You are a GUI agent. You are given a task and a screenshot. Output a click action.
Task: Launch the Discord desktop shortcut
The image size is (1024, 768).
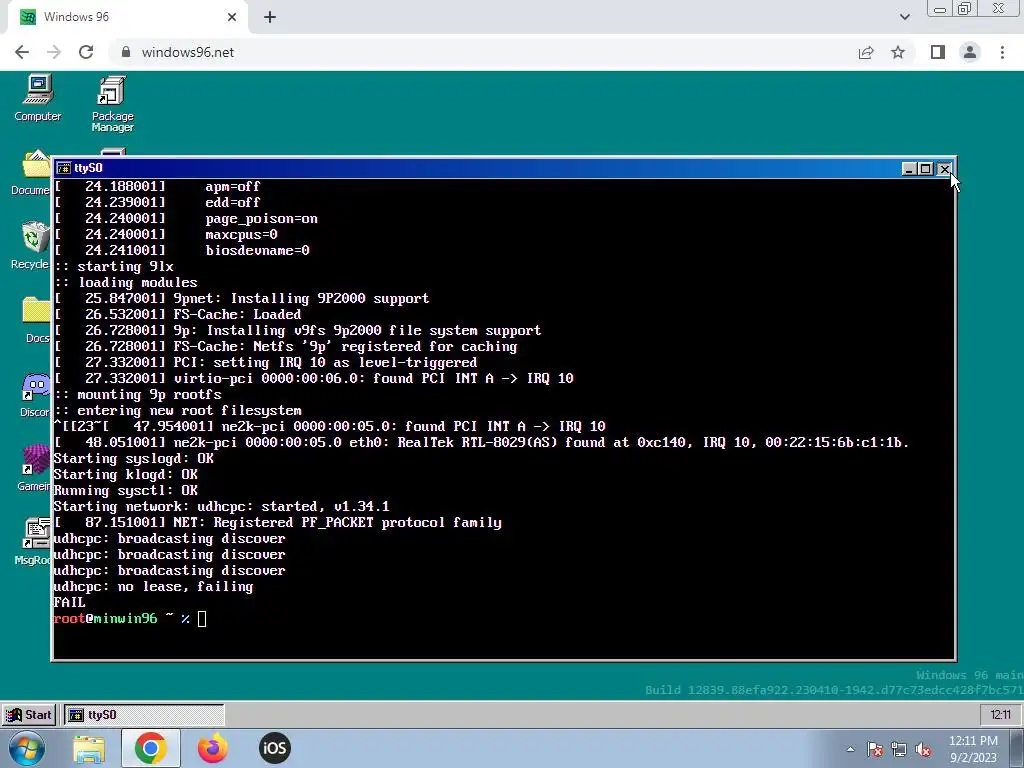click(x=35, y=395)
